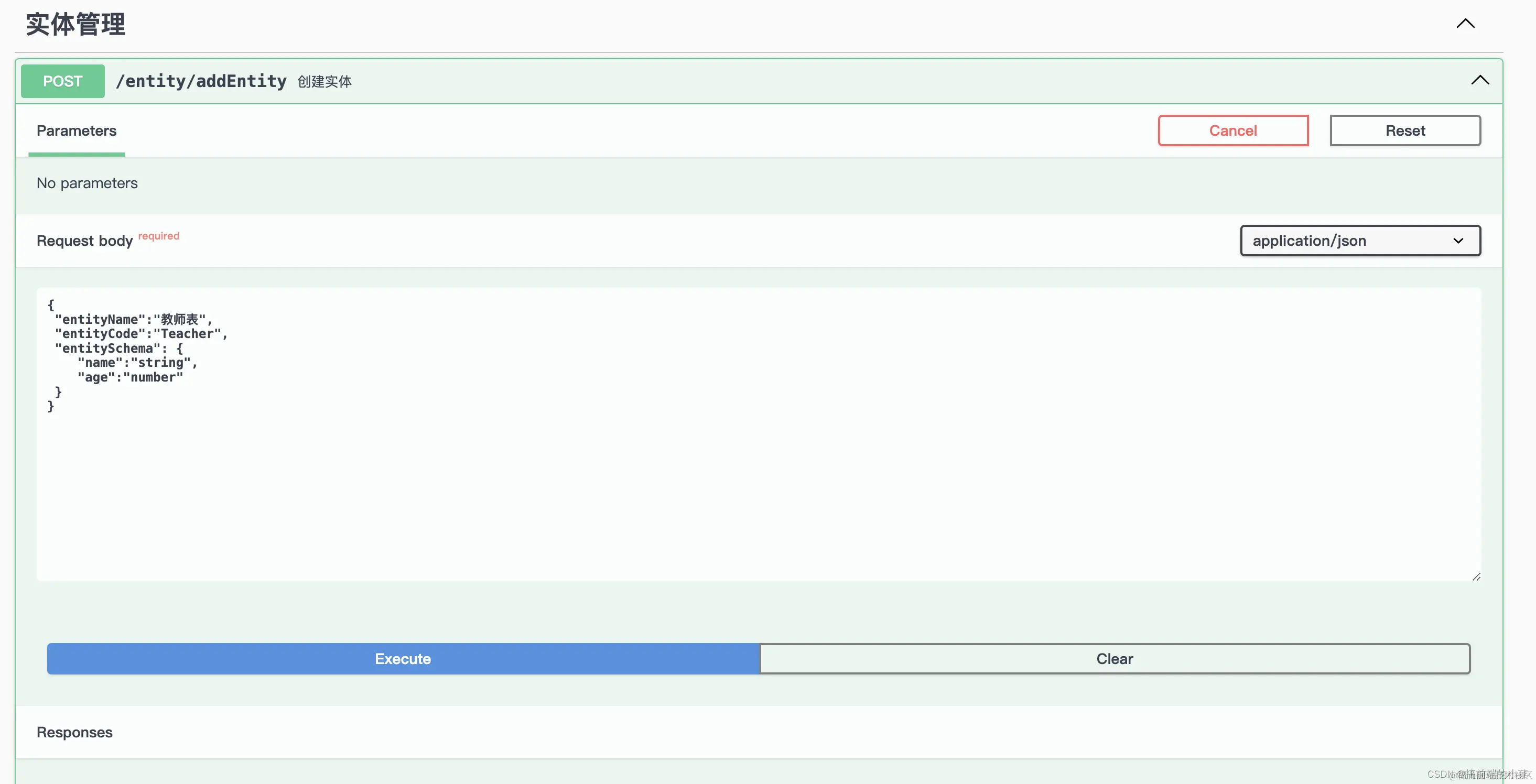The image size is (1536, 784).
Task: Click the 实体管理 tag heading
Action: [x=75, y=25]
